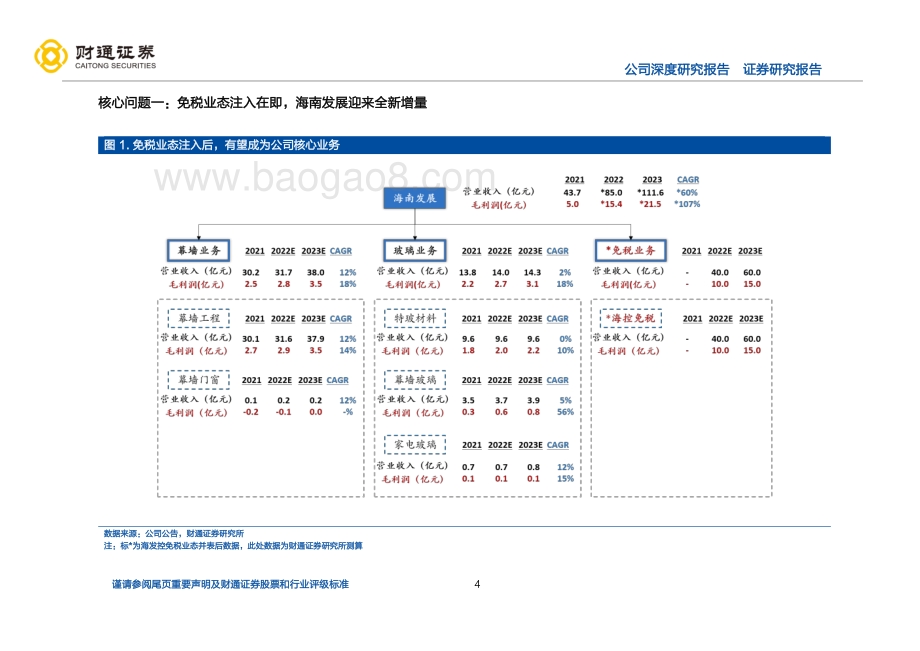Viewport: 920px width, 651px height.
Task: Click the *21.5 gross profit value
Action: pos(650,204)
